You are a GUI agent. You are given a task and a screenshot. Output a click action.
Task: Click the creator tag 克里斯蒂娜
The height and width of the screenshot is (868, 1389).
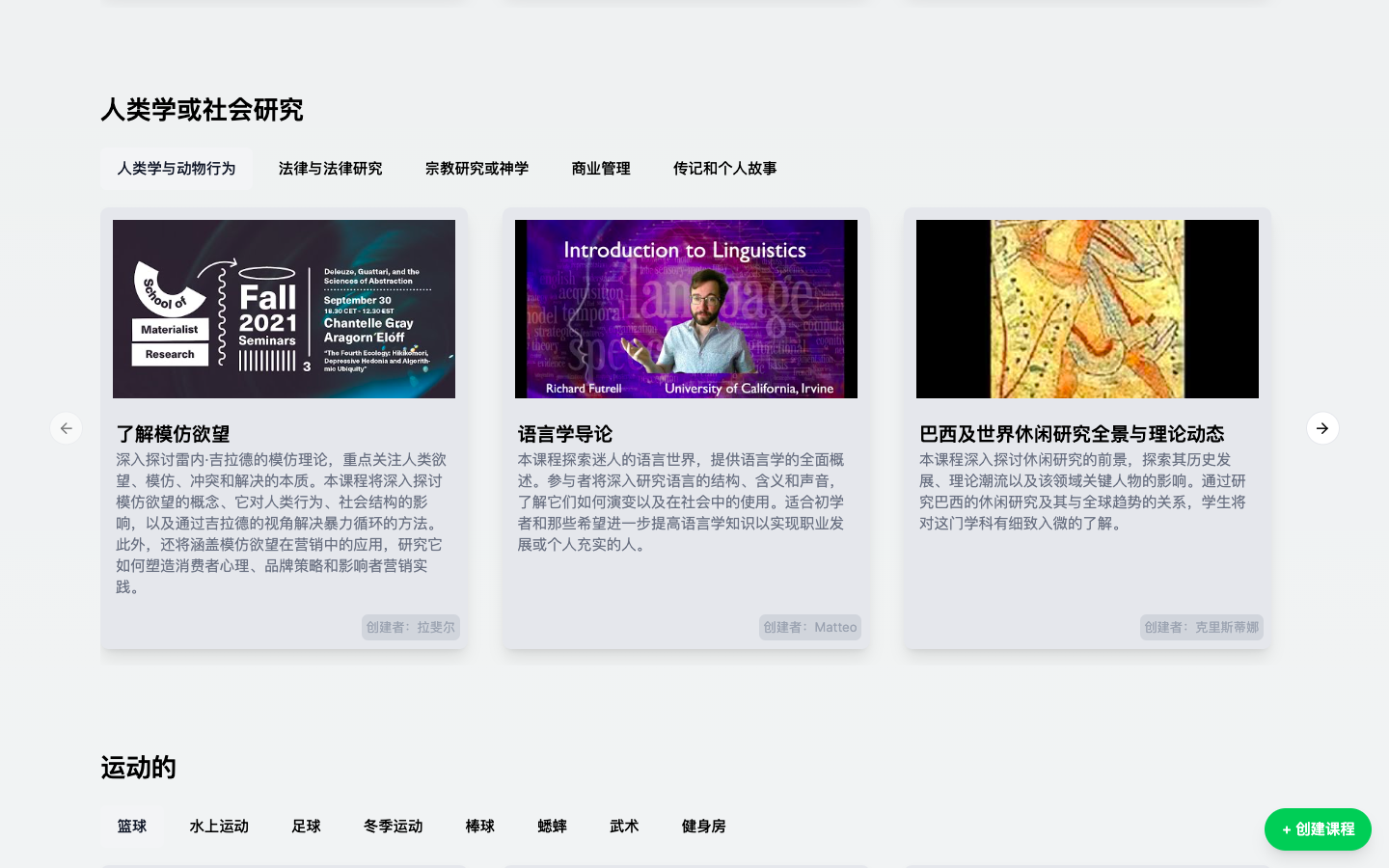(1202, 627)
